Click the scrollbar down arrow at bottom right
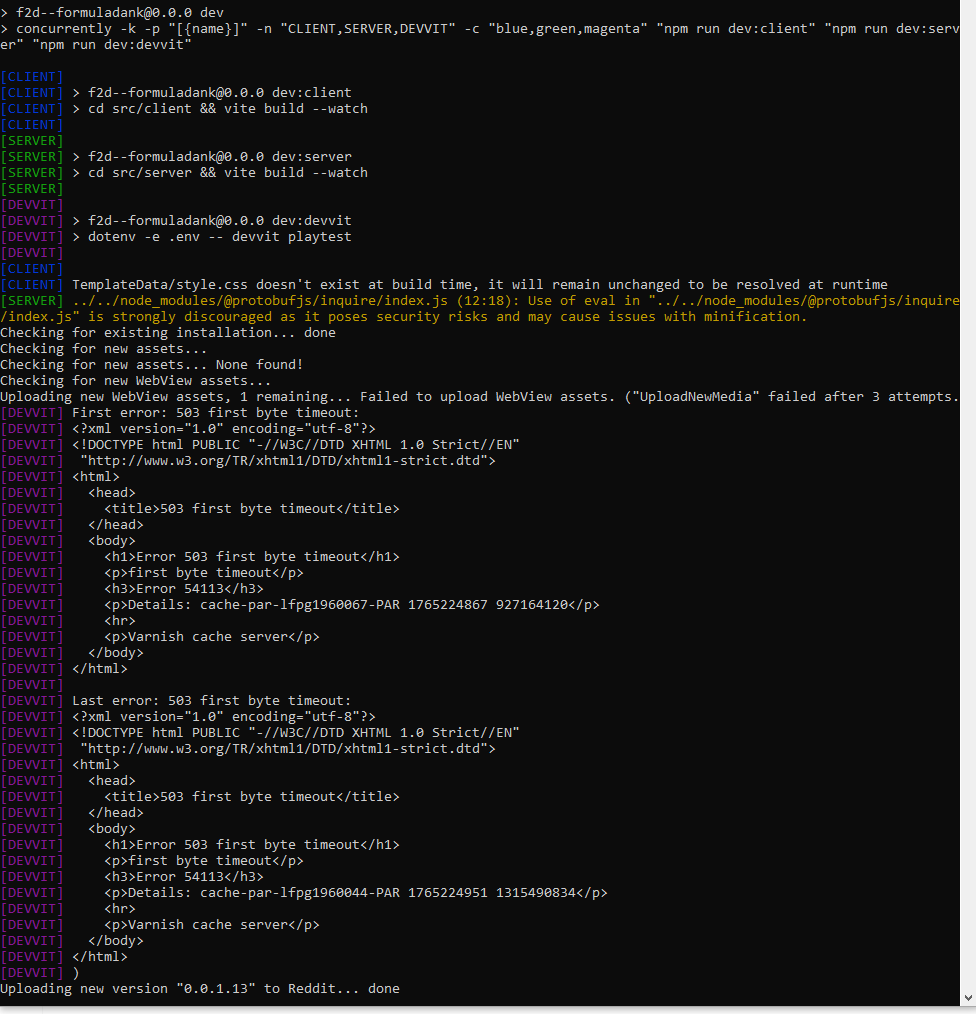Screen dimensions: 976x1014 pos(968,998)
